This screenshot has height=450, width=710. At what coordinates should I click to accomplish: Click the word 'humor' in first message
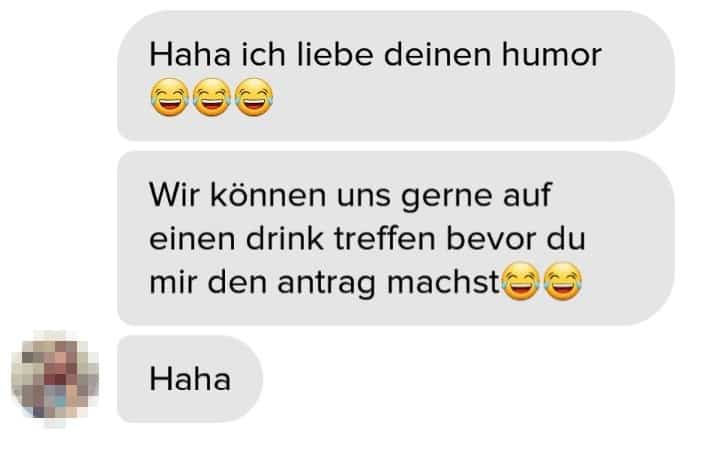(551, 55)
